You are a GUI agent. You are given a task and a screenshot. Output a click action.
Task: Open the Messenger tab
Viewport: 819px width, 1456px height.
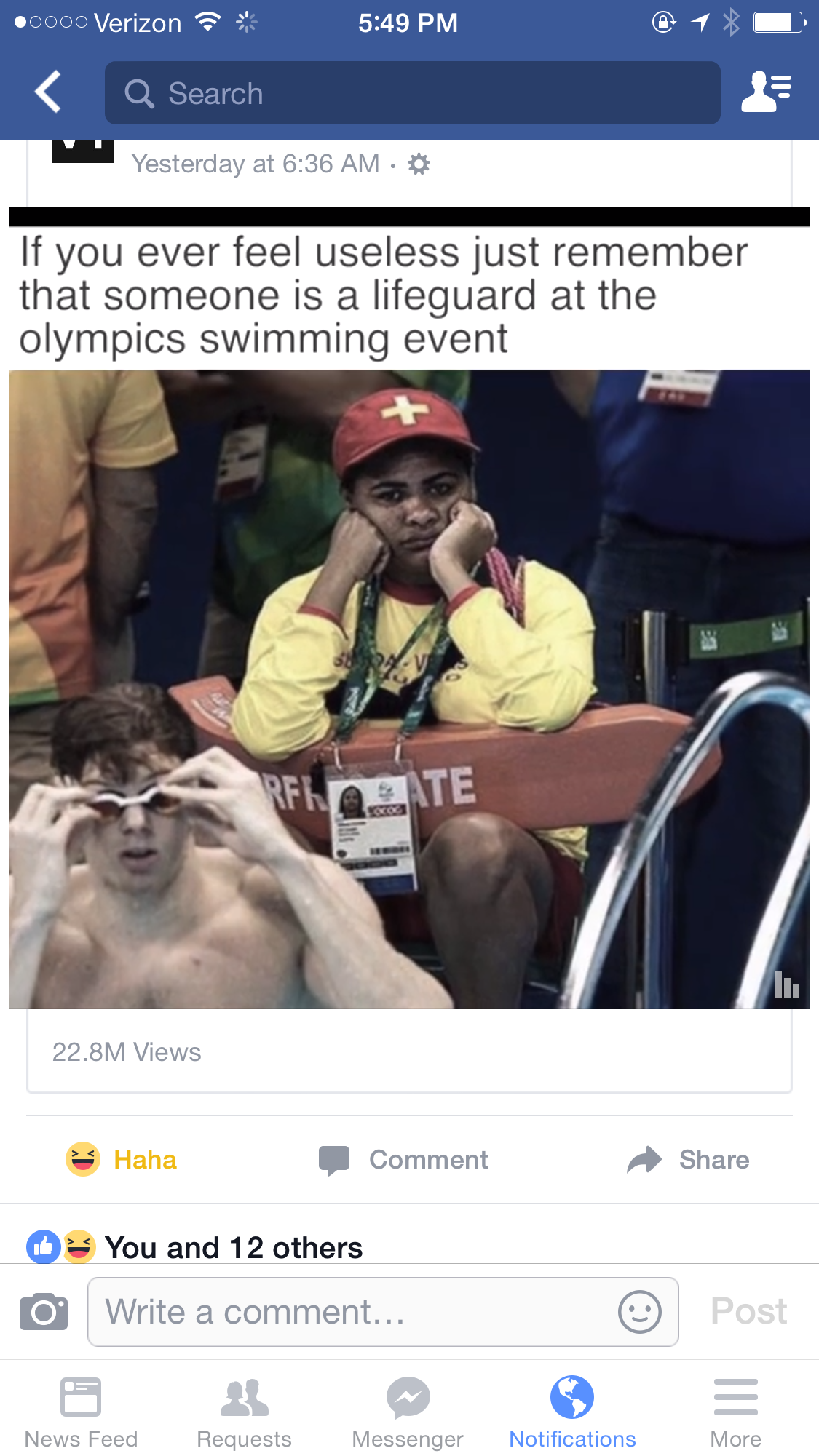[408, 1412]
